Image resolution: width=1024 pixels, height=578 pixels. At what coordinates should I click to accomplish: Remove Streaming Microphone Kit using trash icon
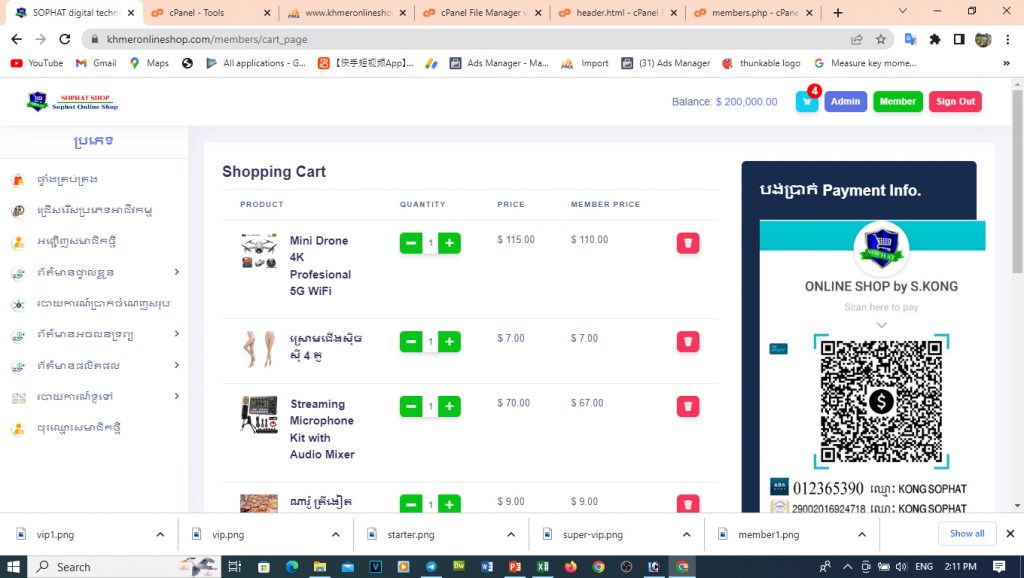coord(688,406)
